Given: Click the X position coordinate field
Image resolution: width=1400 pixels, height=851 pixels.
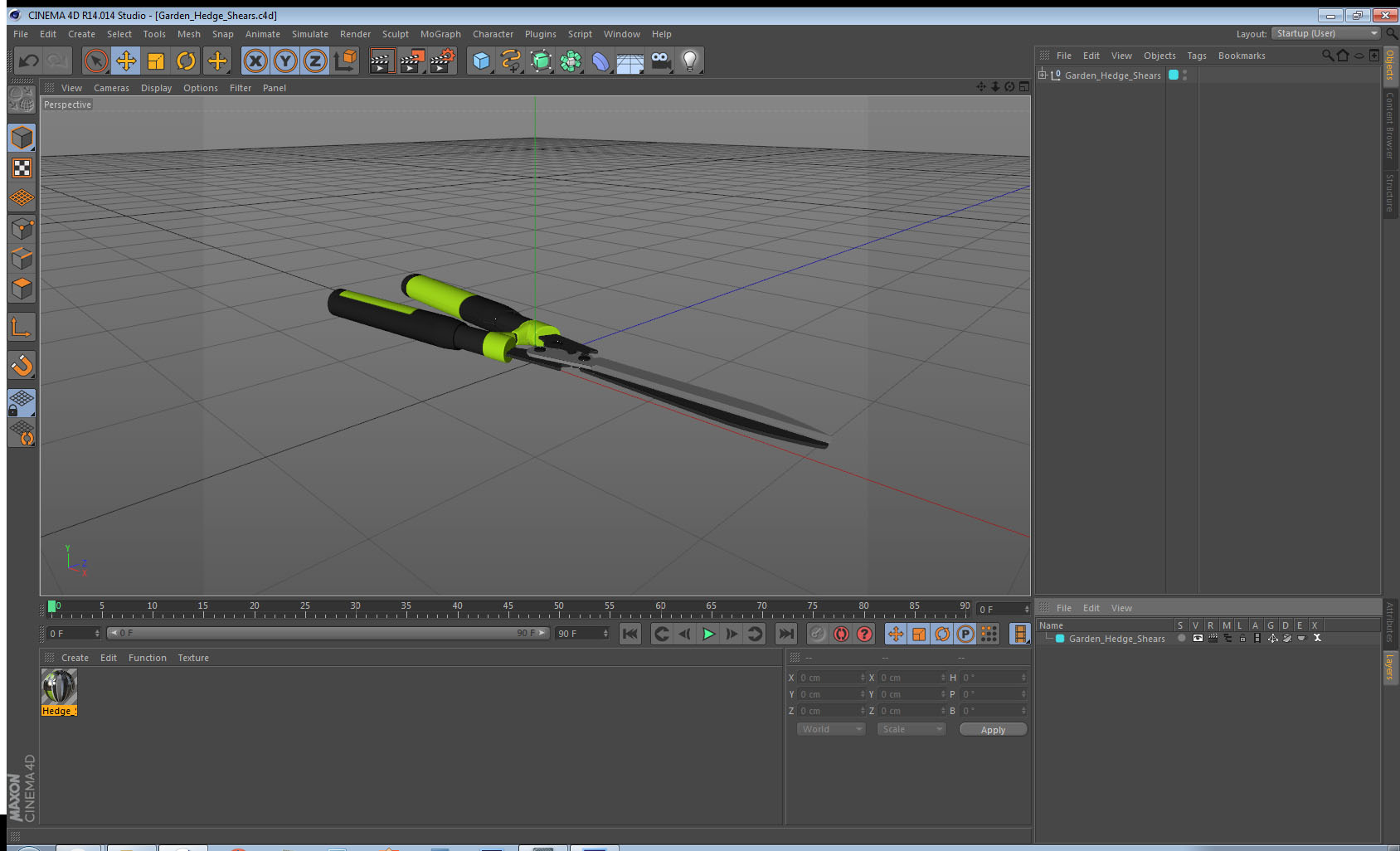Looking at the screenshot, I should 831,678.
